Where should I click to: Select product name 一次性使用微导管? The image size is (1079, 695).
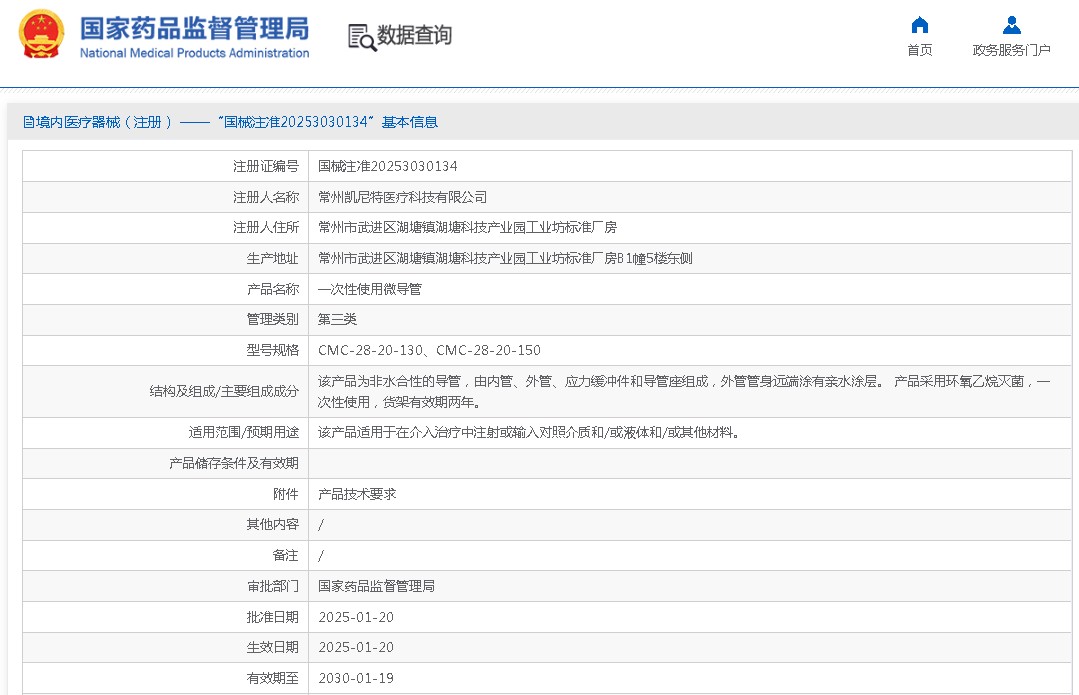pyautogui.click(x=370, y=289)
